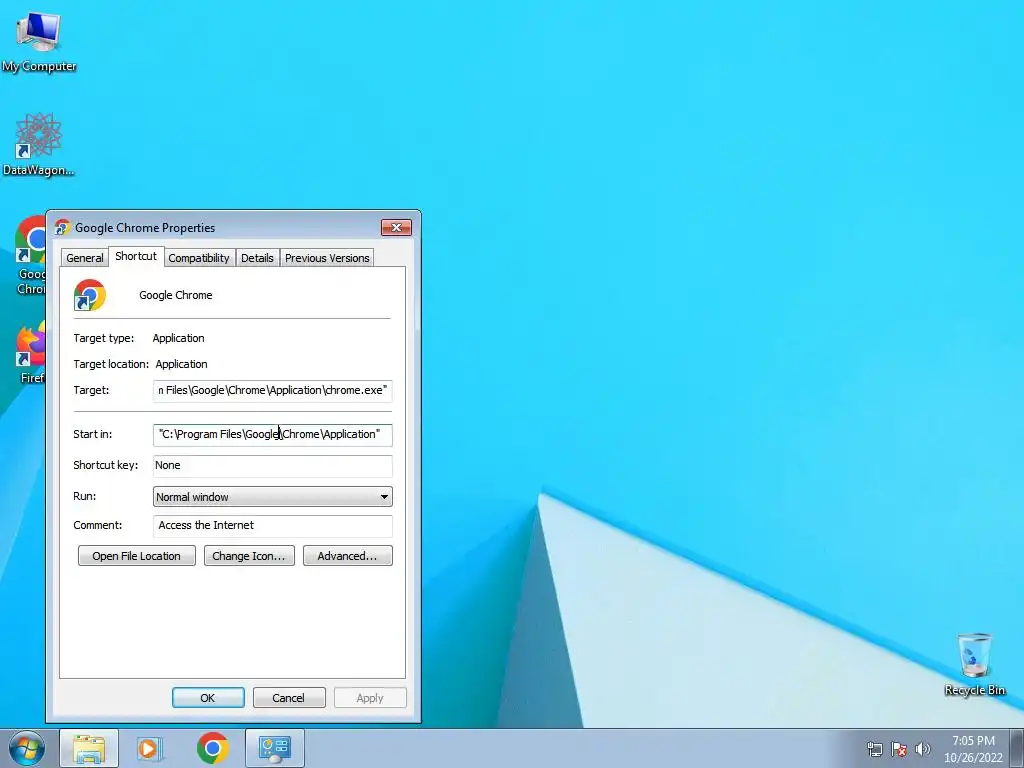Screen dimensions: 1024x768
Task: Click the Chrome icon in dialog title bar
Action: coord(63,227)
